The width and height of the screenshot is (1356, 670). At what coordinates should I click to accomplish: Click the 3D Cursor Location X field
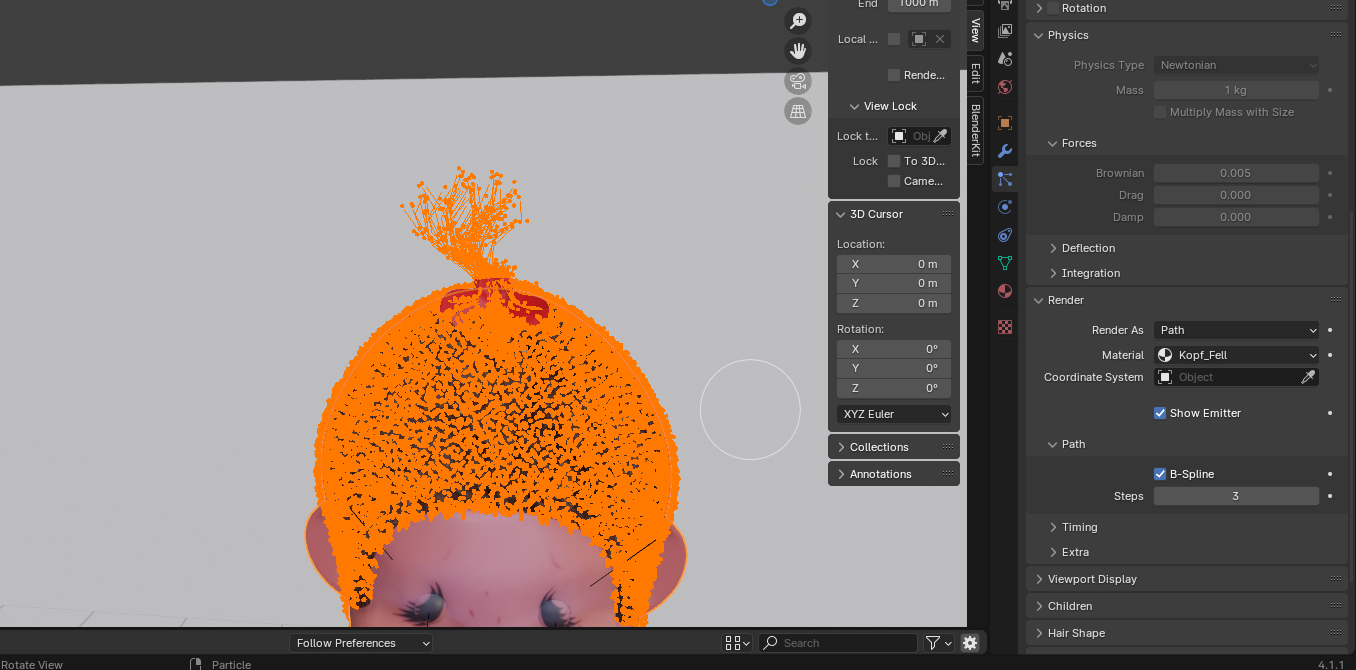tap(894, 264)
